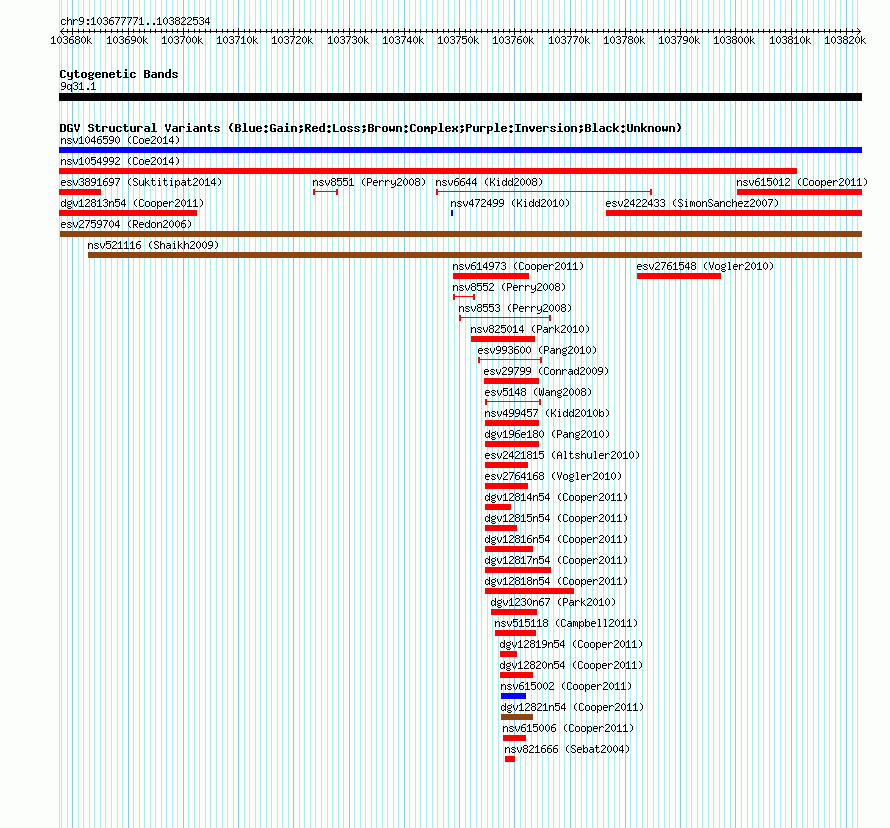Click the dgv12818n54 (Cooper2011) label
This screenshot has width=890, height=828.
click(x=556, y=581)
